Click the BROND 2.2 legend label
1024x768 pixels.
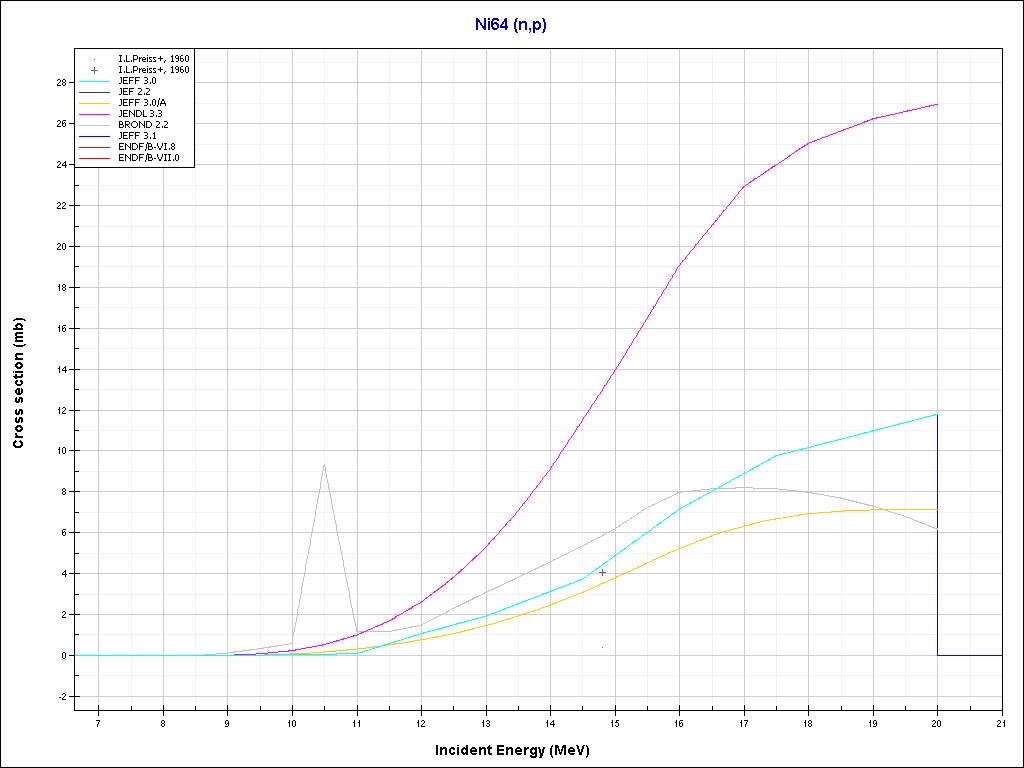tap(142, 125)
